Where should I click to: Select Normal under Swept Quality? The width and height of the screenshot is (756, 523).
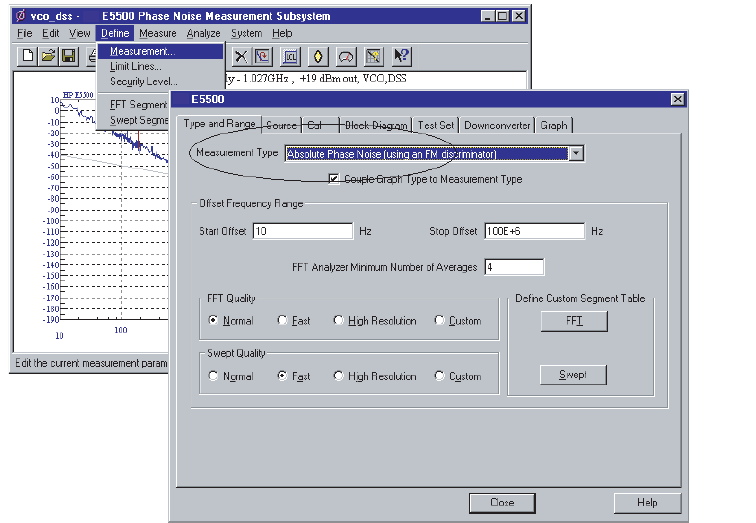[x=213, y=376]
